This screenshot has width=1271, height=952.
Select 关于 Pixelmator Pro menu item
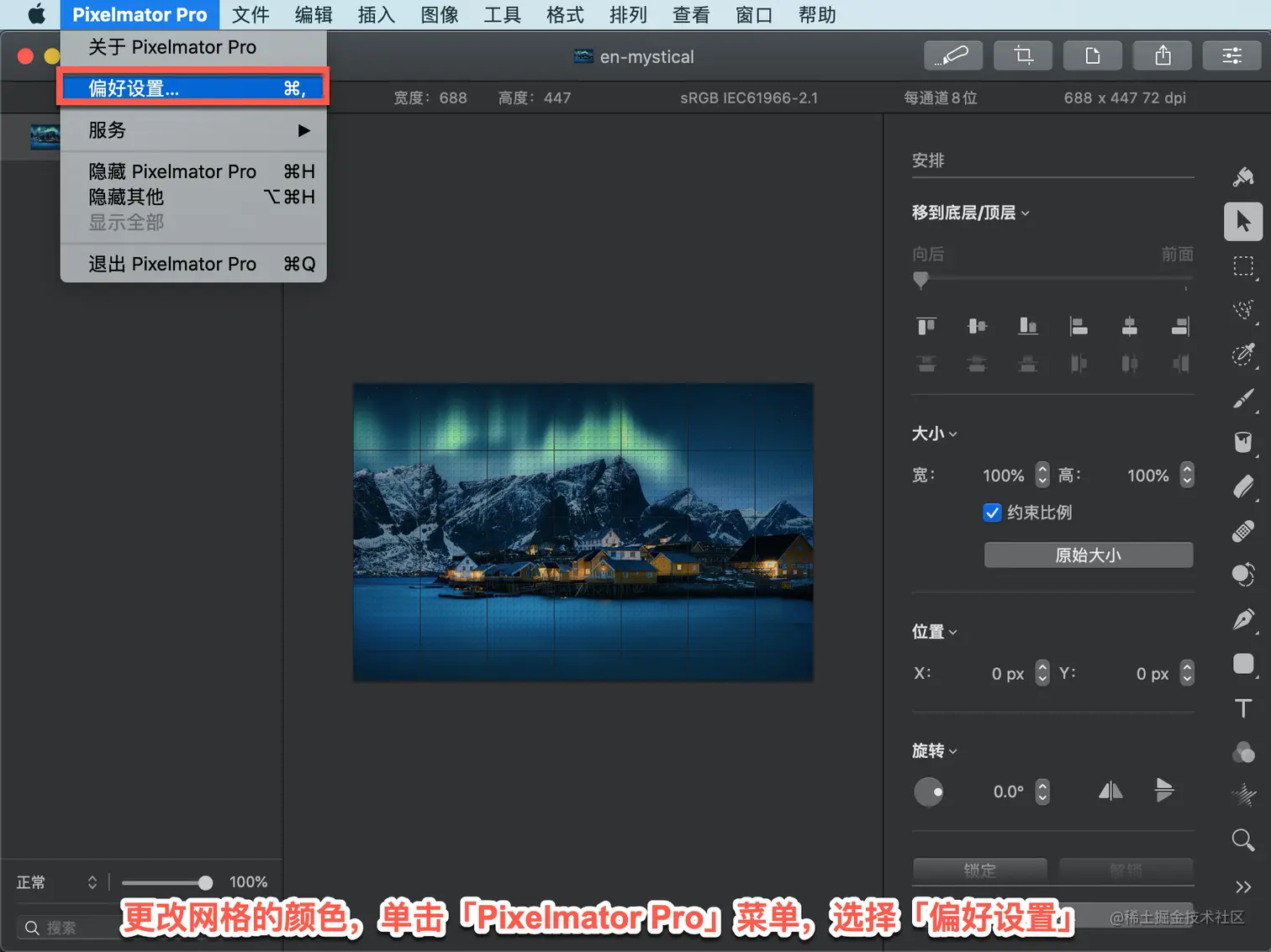pos(193,47)
